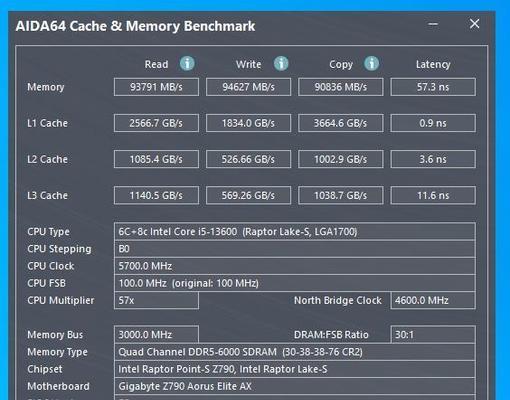This screenshot has height=400, width=510.
Task: Click the CPU Clock 5700.0 MHz field
Action: (x=295, y=266)
